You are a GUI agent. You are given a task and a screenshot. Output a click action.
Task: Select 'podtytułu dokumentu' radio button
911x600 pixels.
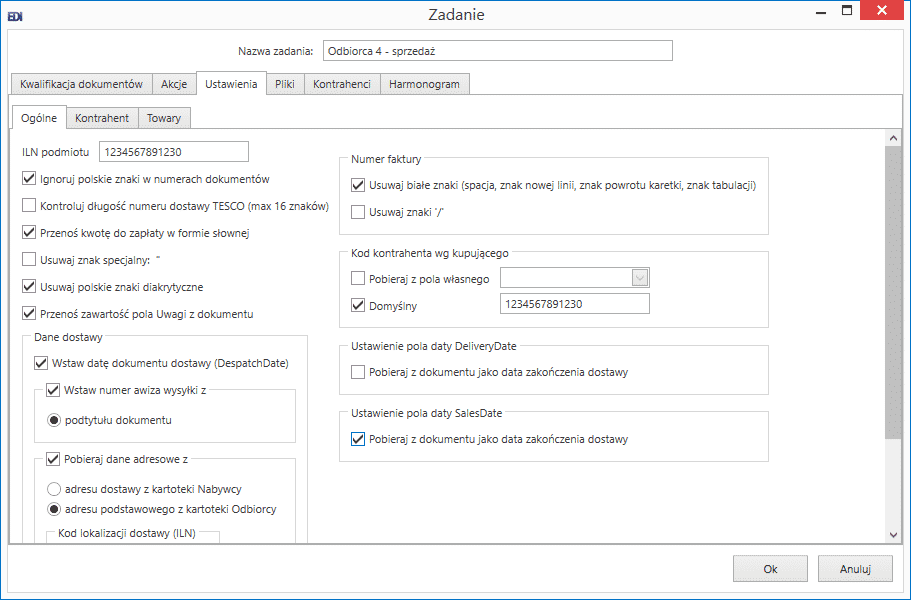[x=54, y=420]
